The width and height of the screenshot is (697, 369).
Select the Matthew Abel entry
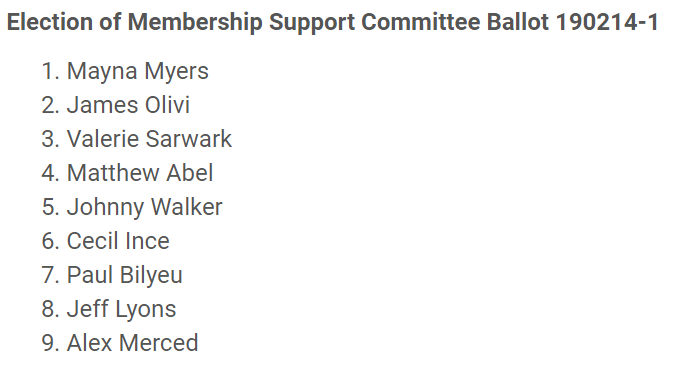140,172
